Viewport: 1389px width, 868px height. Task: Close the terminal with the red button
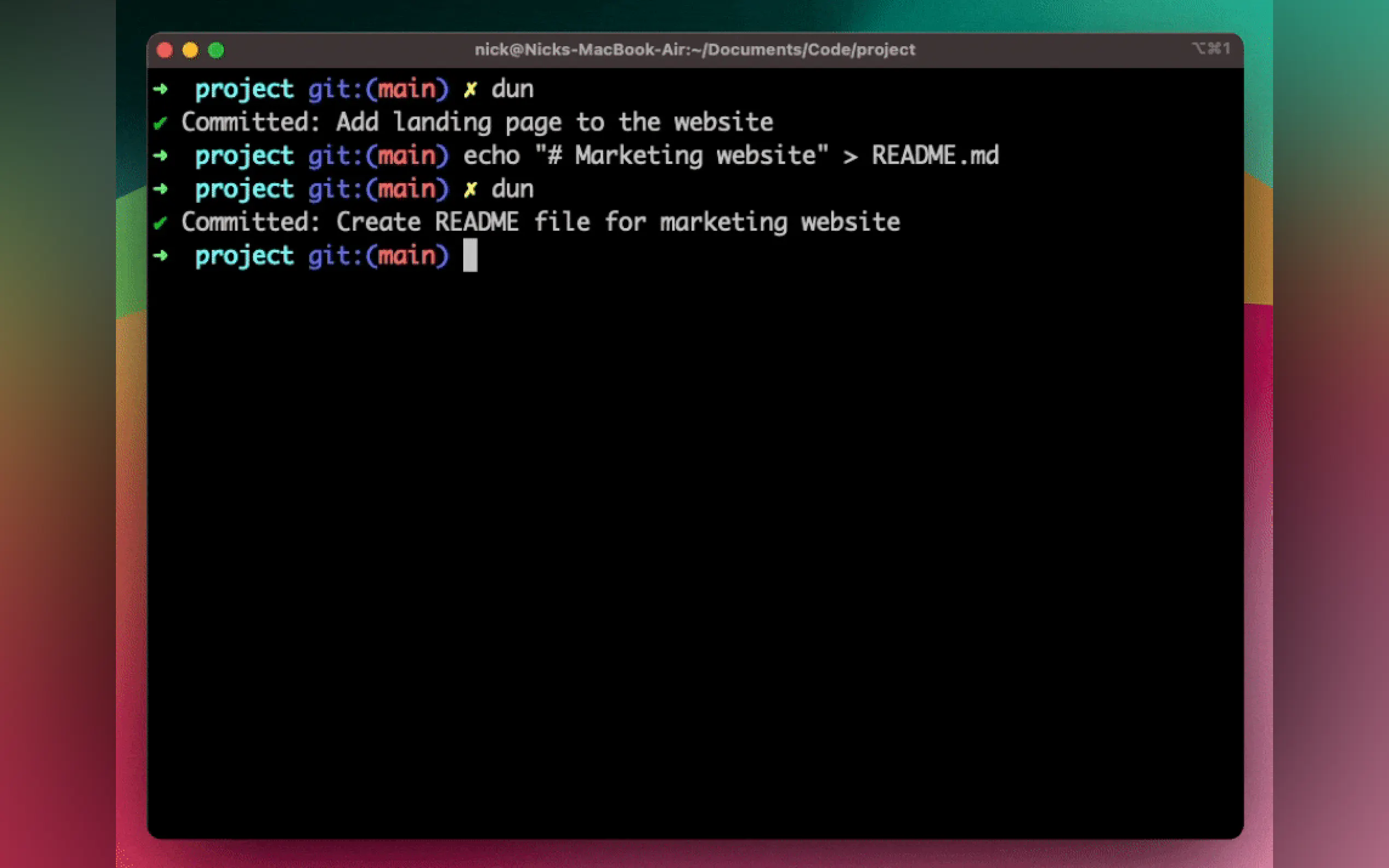pos(165,50)
